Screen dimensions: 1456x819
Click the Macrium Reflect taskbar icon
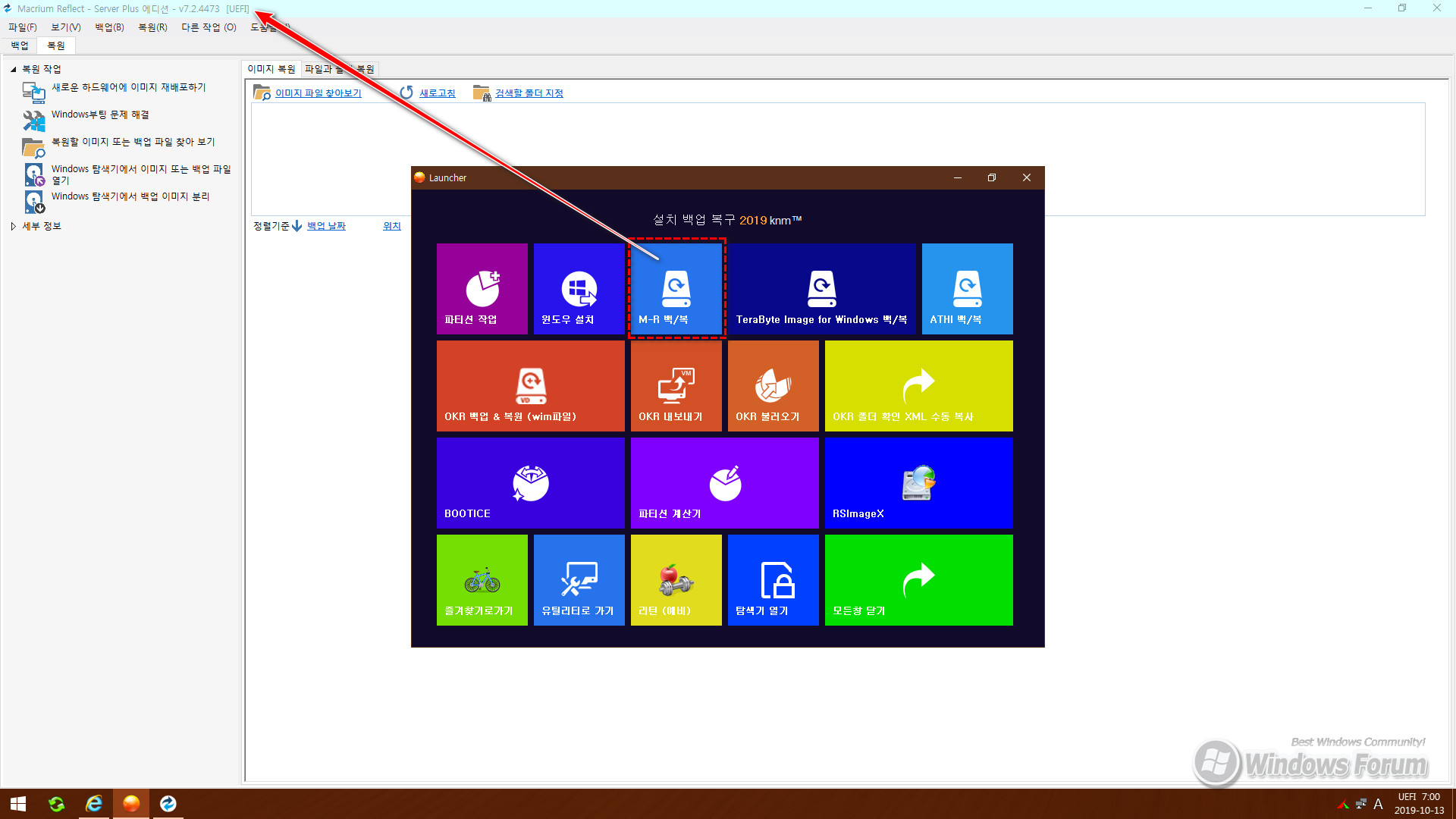(168, 803)
